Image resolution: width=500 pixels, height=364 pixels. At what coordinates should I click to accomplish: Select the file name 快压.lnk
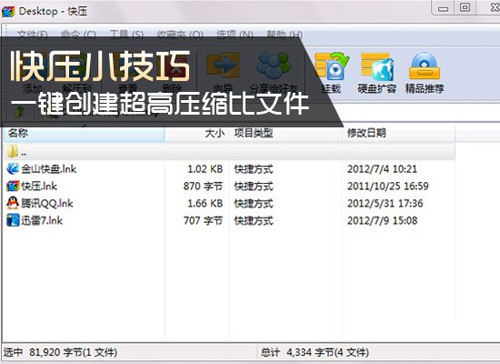pyautogui.click(x=39, y=186)
